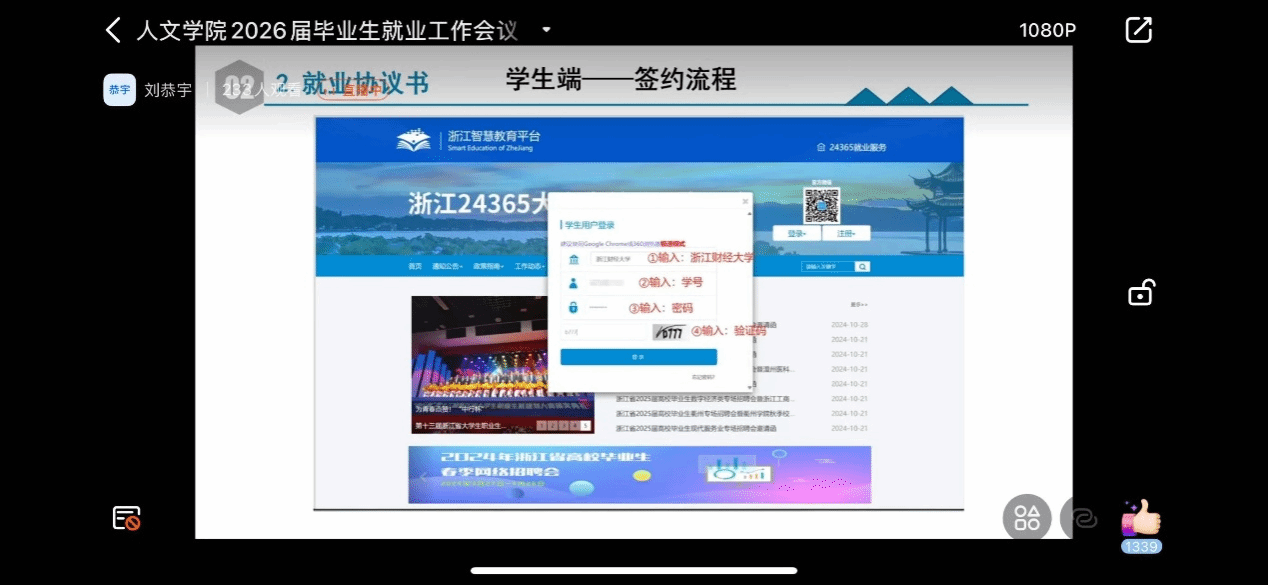The image size is (1268, 585).
Task: Open the 1080P video quality selector
Action: click(x=1047, y=30)
